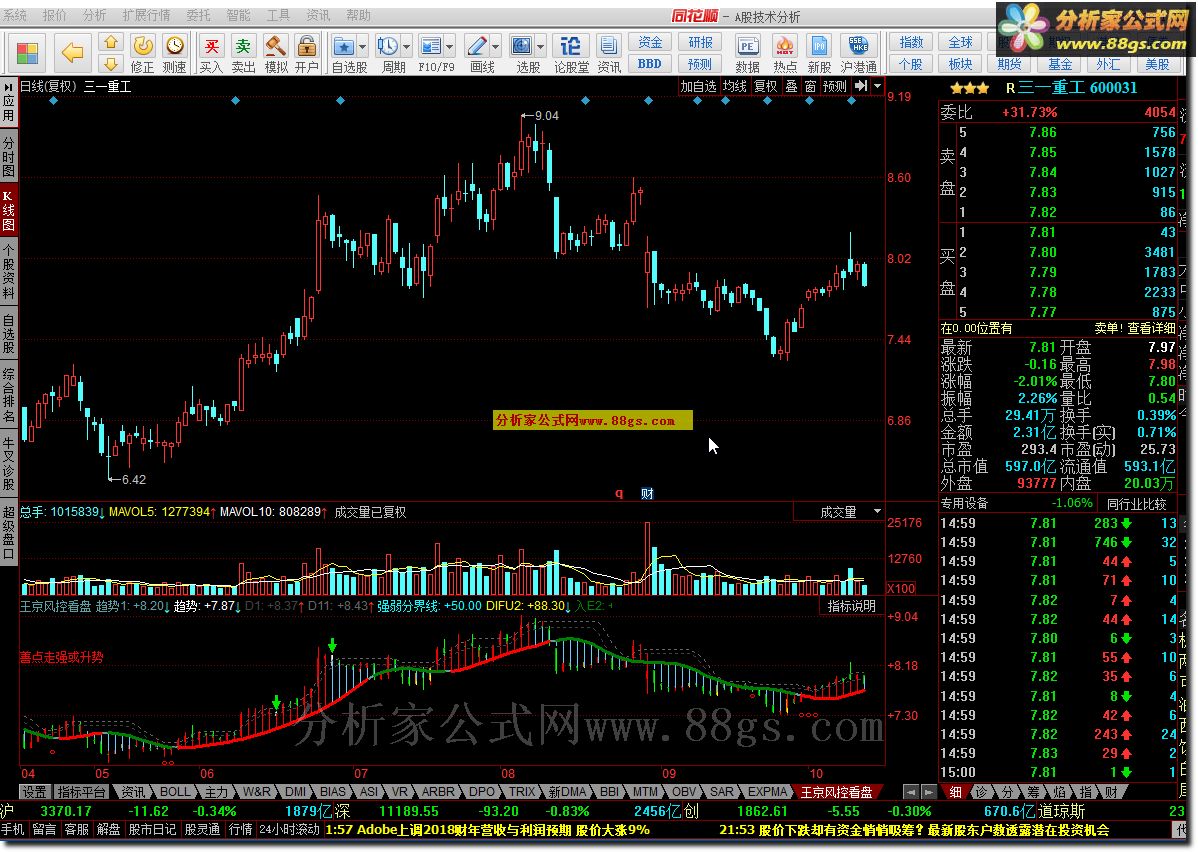Image resolution: width=1198 pixels, height=852 pixels.
Task: Click the up arrow toolbar icon
Action: pyautogui.click(x=111, y=43)
